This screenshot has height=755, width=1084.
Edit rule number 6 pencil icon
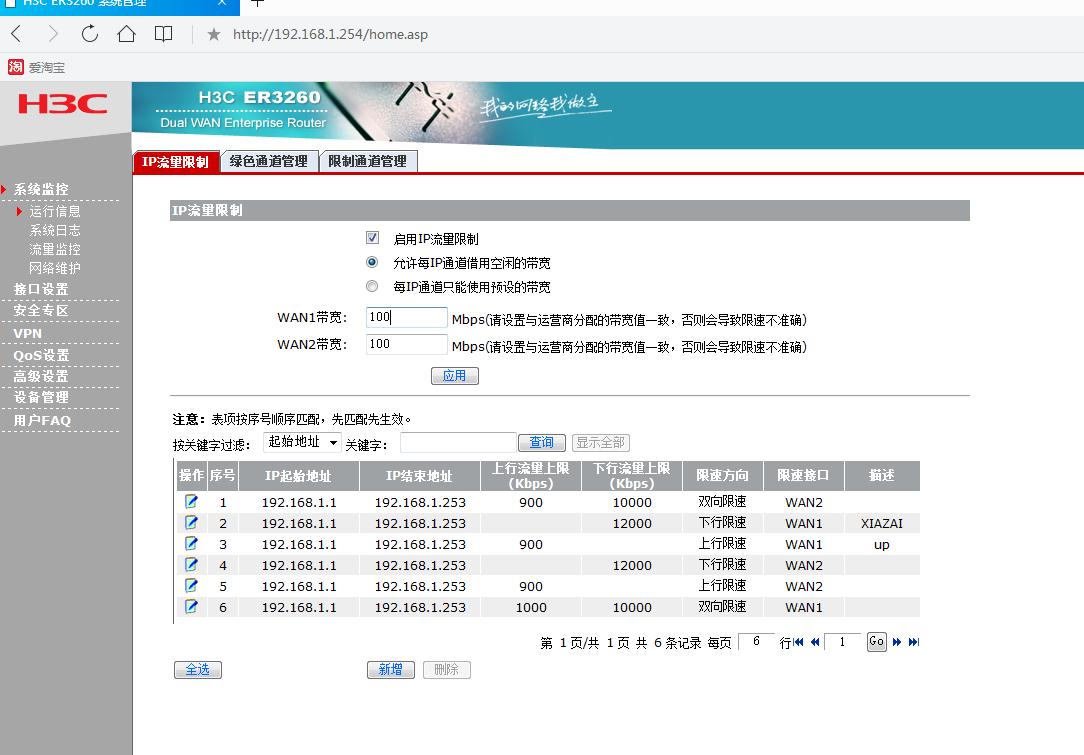click(191, 606)
